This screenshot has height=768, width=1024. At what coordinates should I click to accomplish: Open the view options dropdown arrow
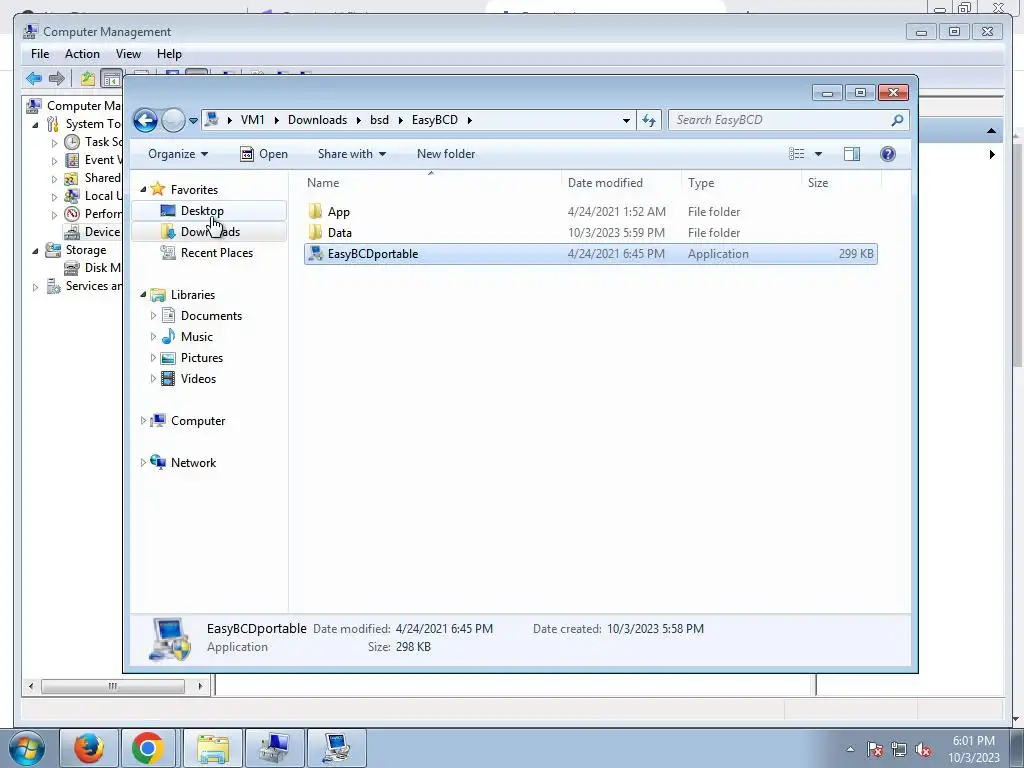coord(818,154)
